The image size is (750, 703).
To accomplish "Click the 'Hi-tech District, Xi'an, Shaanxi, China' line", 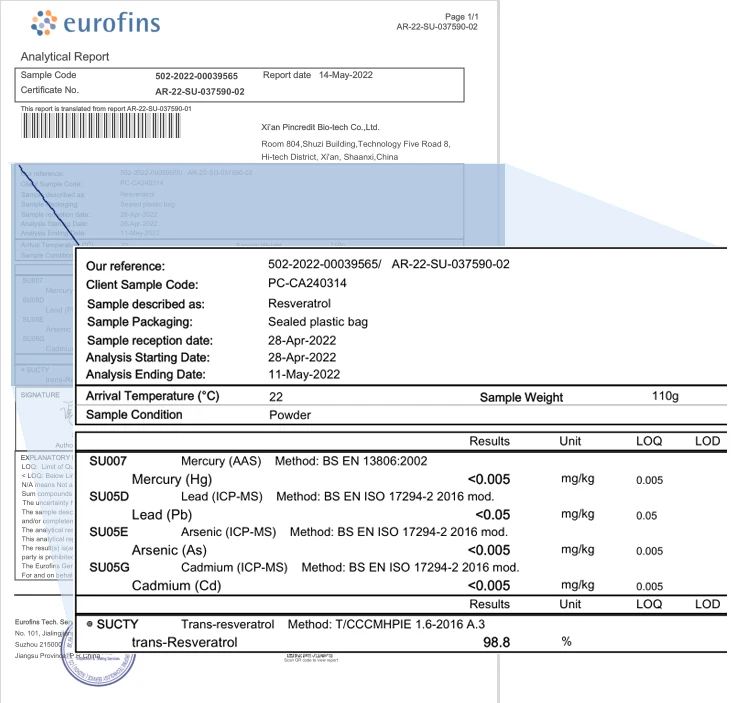I will tap(329, 157).
